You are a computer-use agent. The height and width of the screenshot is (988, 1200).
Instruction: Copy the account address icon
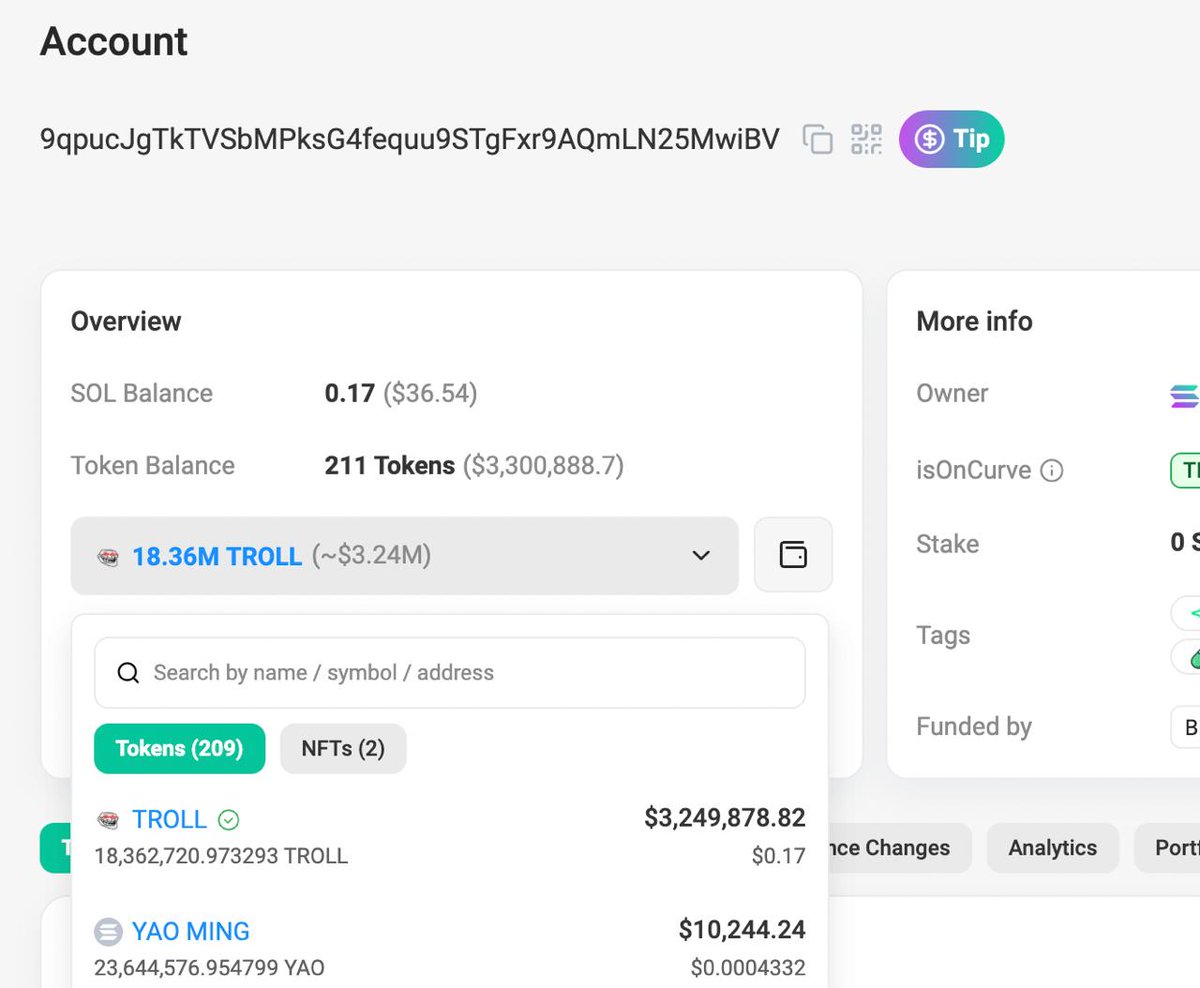(818, 139)
